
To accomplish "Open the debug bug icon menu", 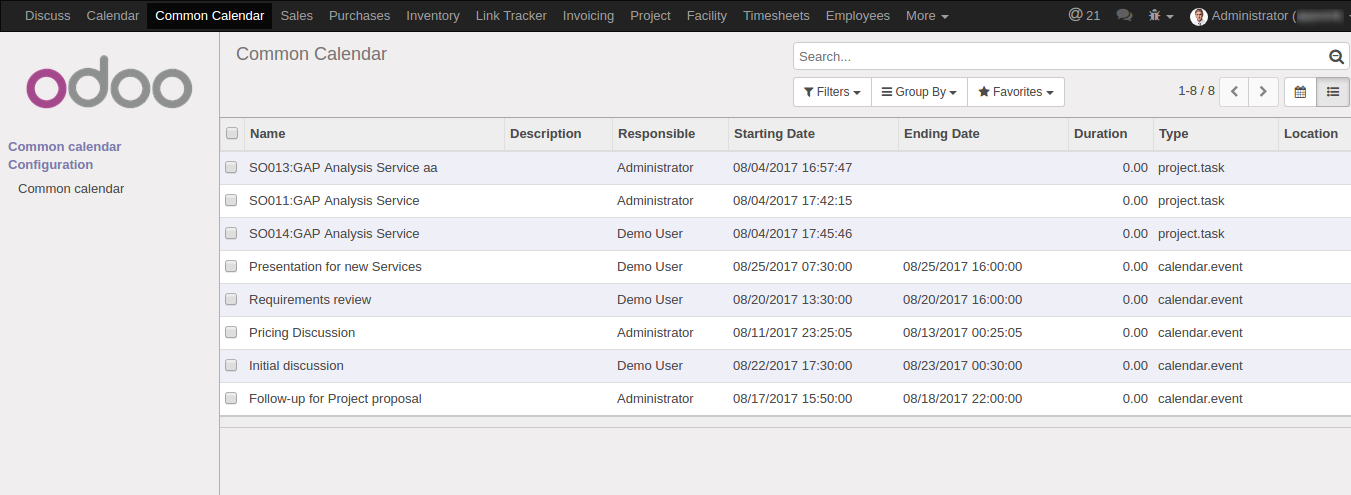I will 1161,16.
